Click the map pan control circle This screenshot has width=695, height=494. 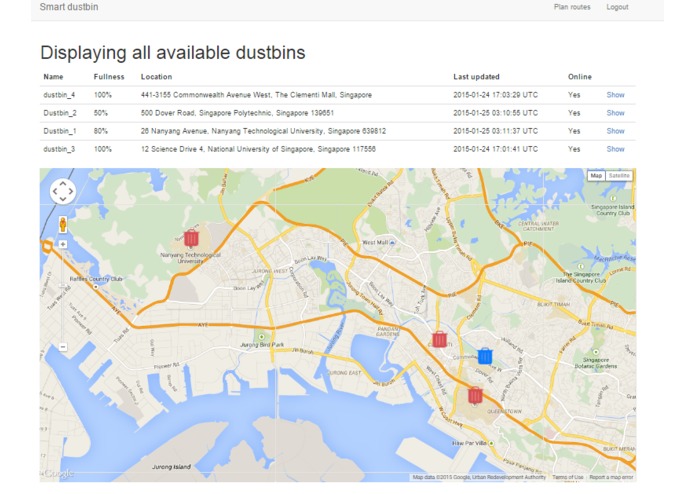[62, 191]
